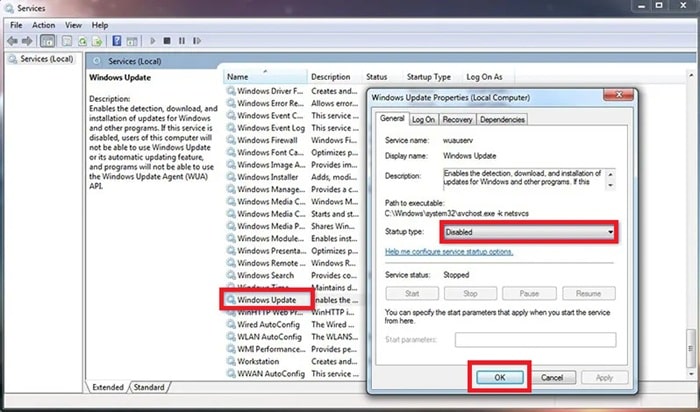Click the gear icon beside Workstation
The height and width of the screenshot is (412, 700).
click(231, 362)
